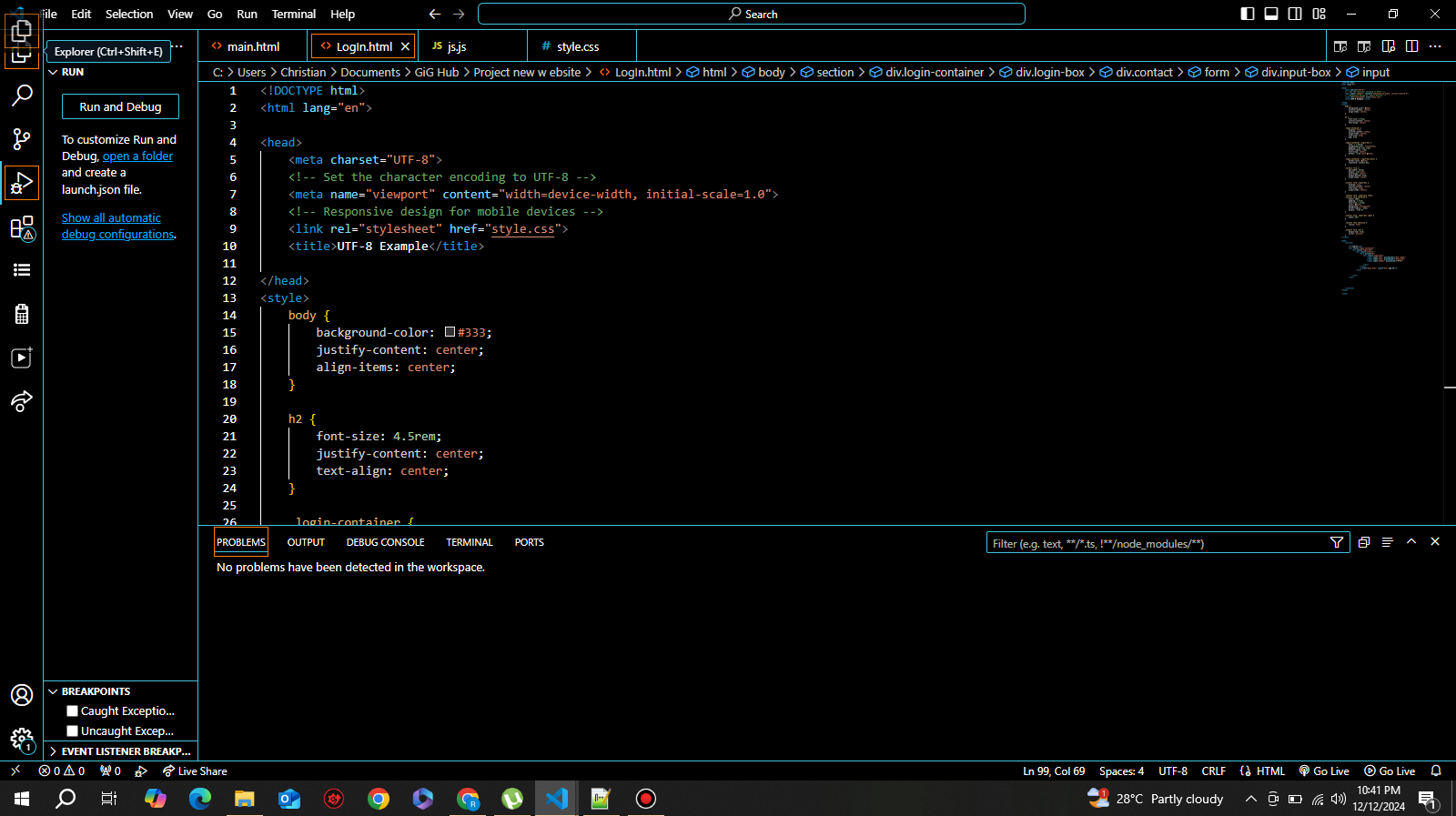
Task: Switch to the style.css editor tab
Action: pyautogui.click(x=577, y=46)
